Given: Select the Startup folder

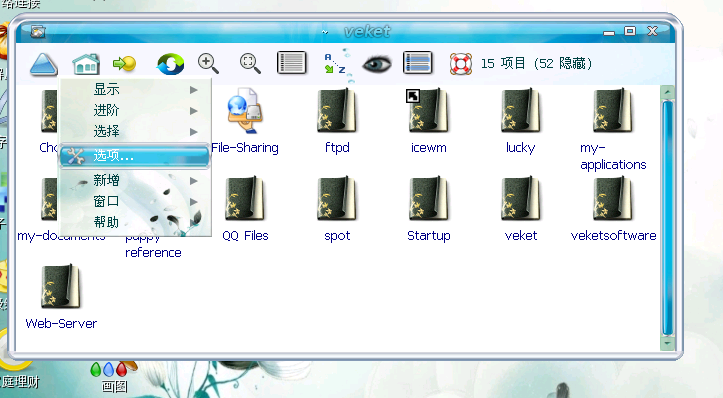Looking at the screenshot, I should point(428,198).
